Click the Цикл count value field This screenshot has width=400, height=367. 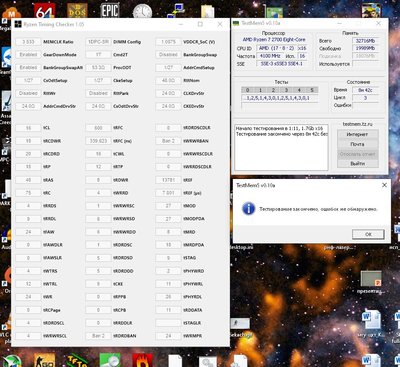point(365,98)
